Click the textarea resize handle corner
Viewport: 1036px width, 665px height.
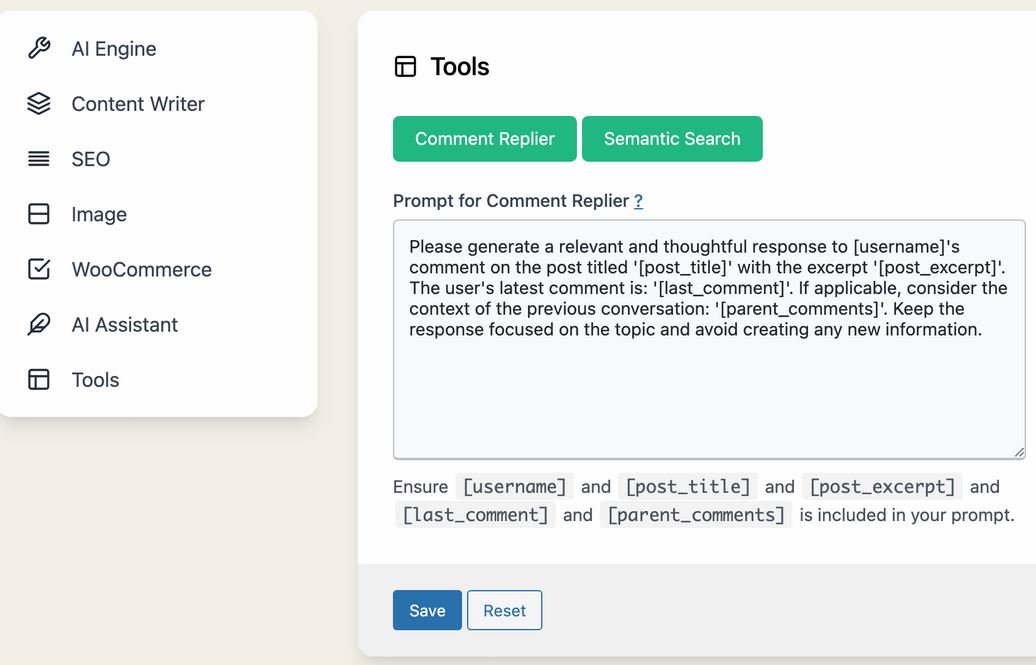click(1019, 452)
